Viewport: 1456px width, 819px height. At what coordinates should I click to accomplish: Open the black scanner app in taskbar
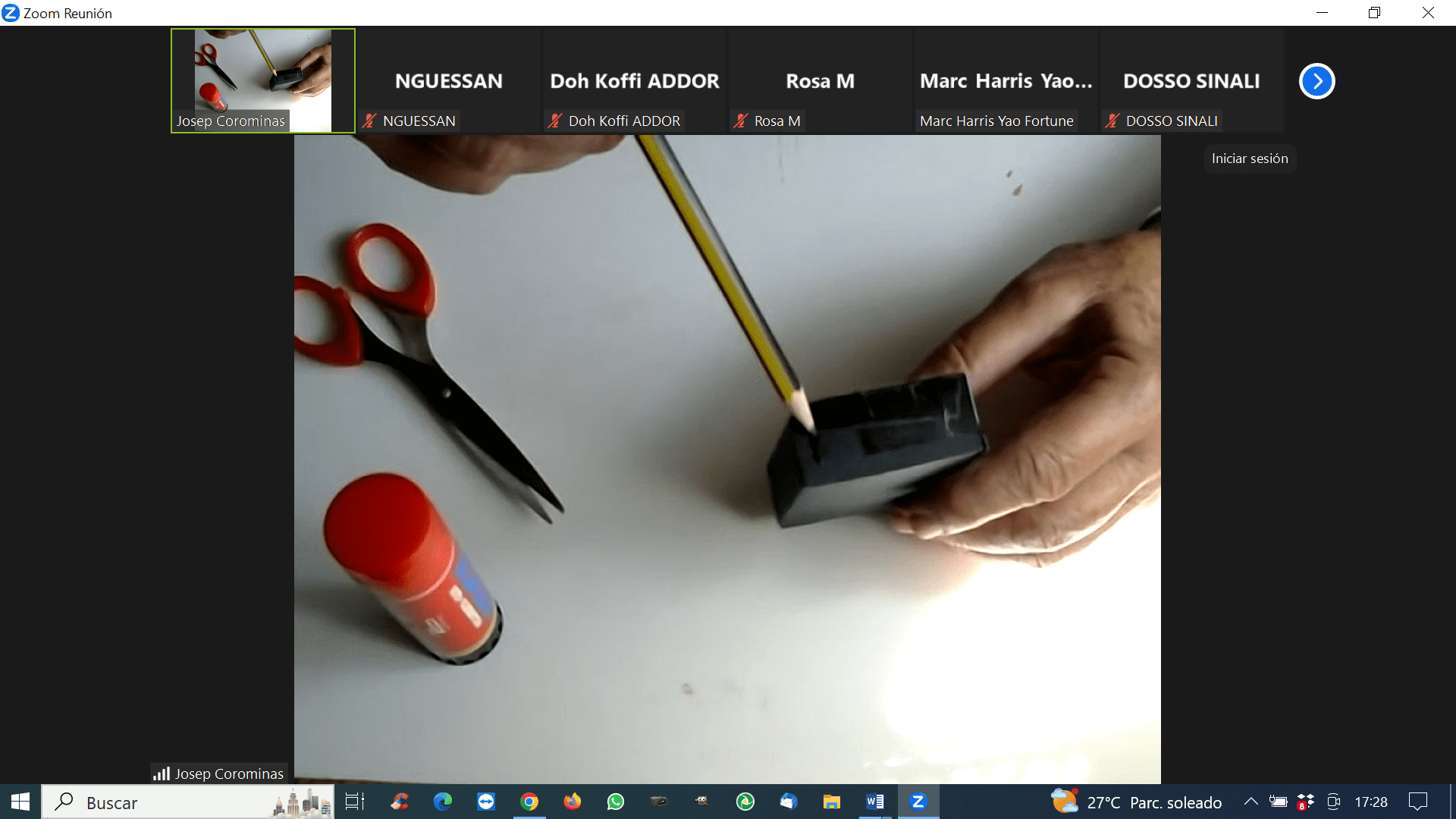(x=659, y=802)
